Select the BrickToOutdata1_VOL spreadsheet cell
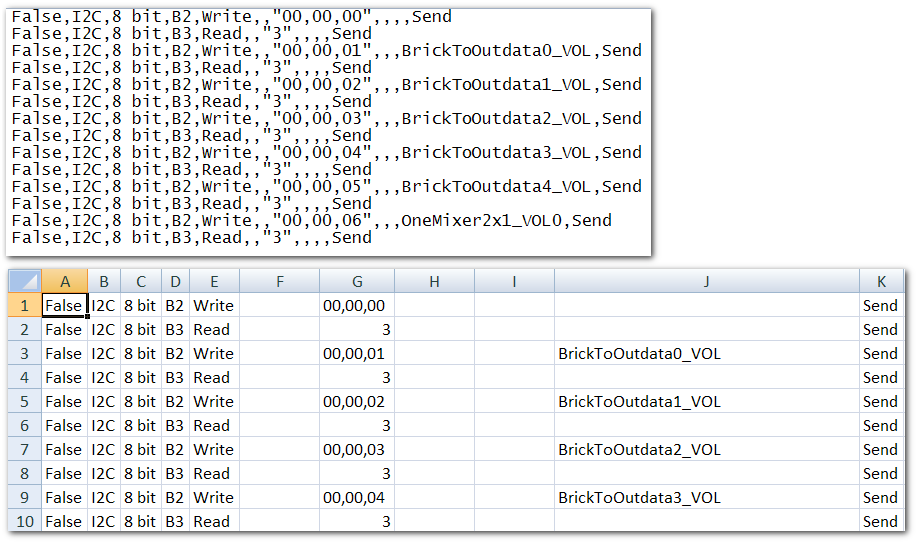 pos(706,402)
